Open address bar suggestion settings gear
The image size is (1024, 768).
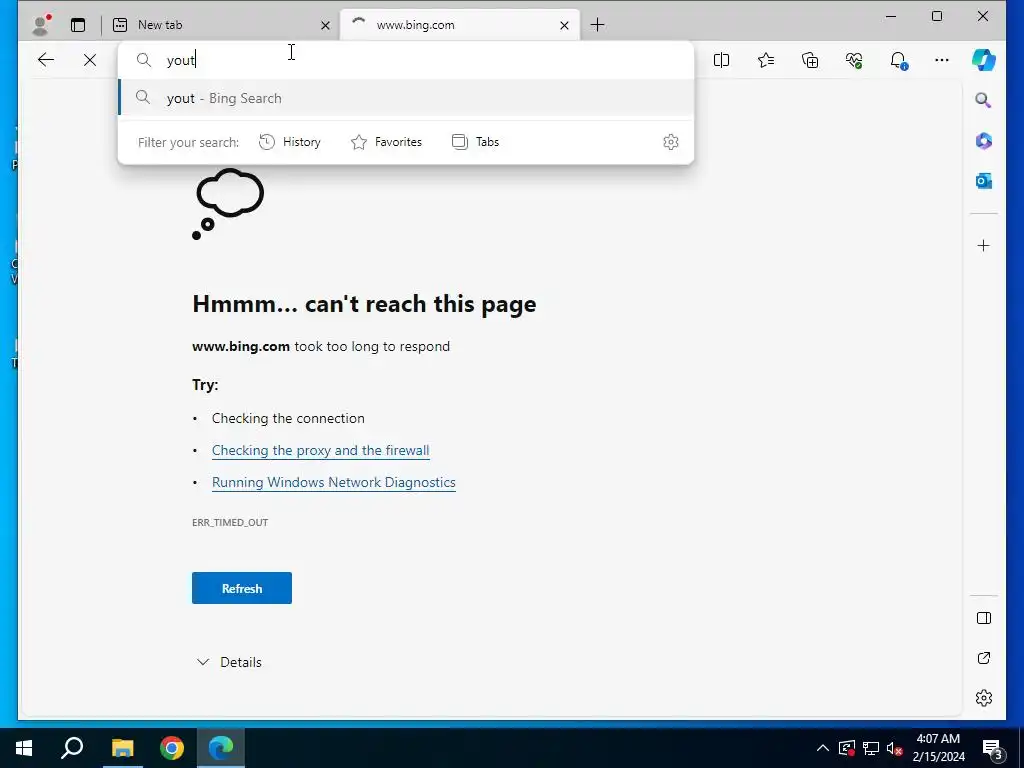671,142
